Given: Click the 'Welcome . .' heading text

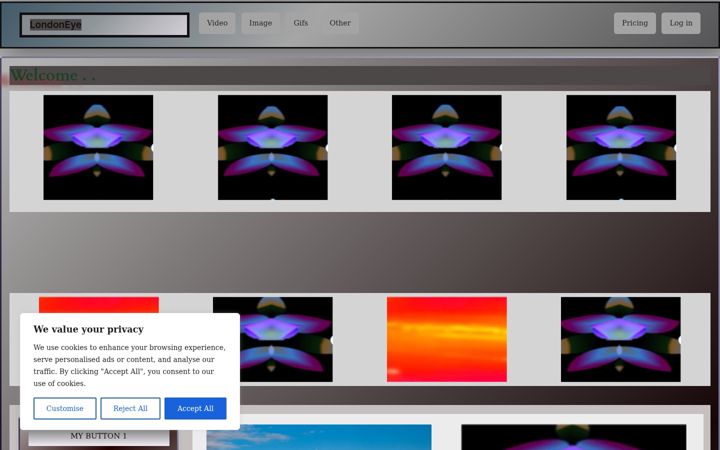Looking at the screenshot, I should 53,75.
